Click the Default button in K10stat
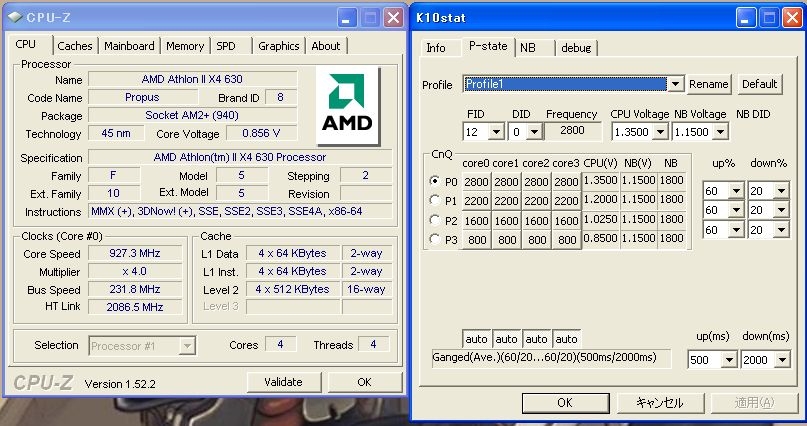807x426 pixels. (x=760, y=84)
